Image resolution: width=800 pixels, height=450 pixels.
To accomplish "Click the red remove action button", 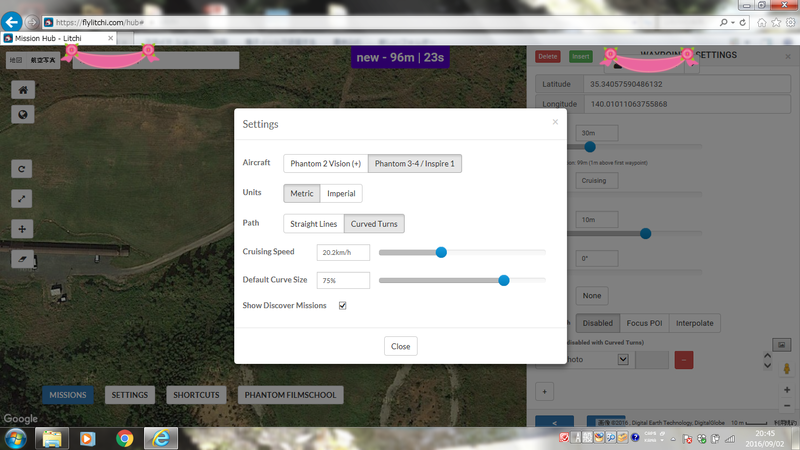I will (x=684, y=360).
